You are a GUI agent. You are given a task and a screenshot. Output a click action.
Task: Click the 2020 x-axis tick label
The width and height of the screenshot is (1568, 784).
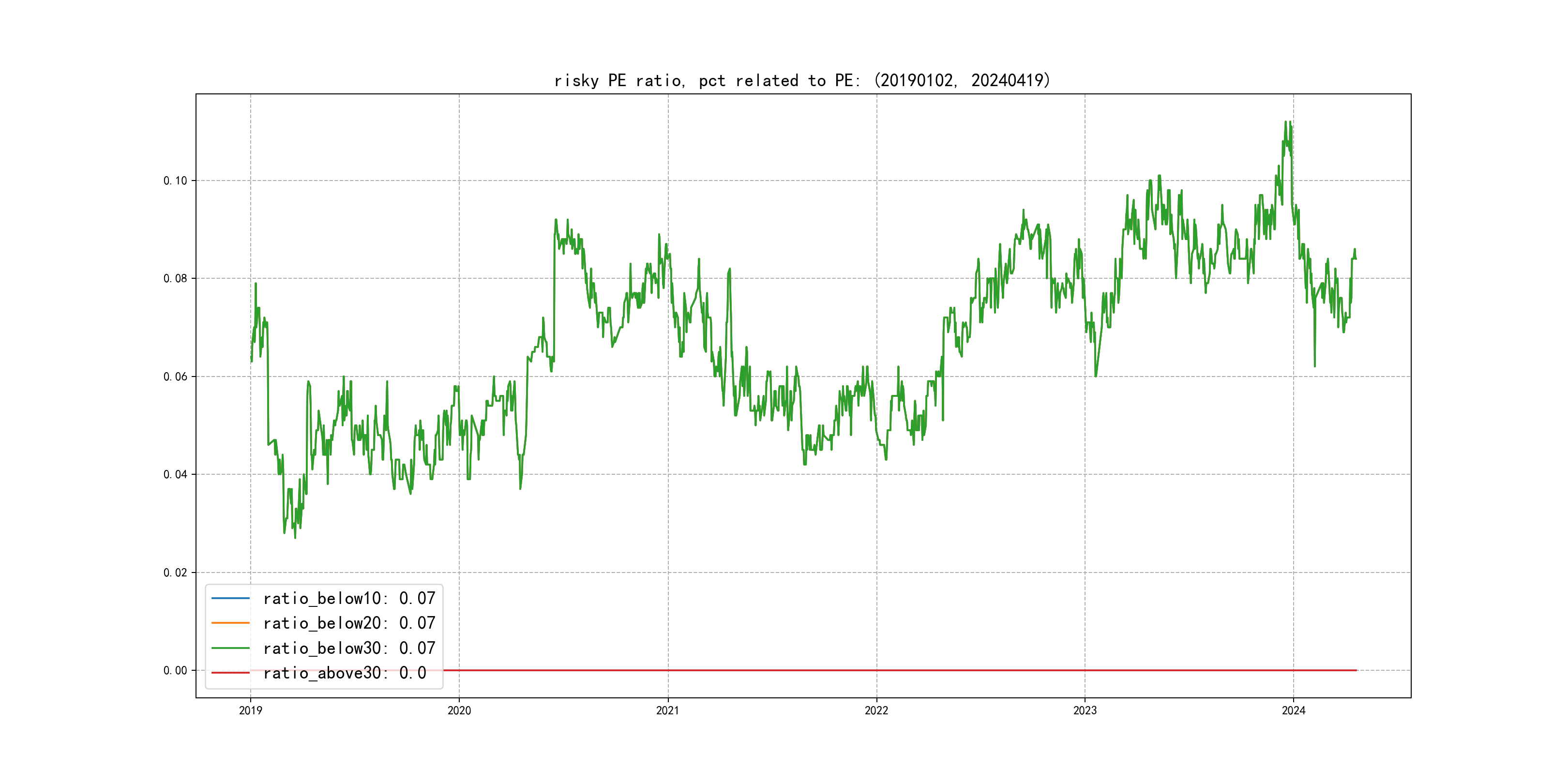click(459, 710)
